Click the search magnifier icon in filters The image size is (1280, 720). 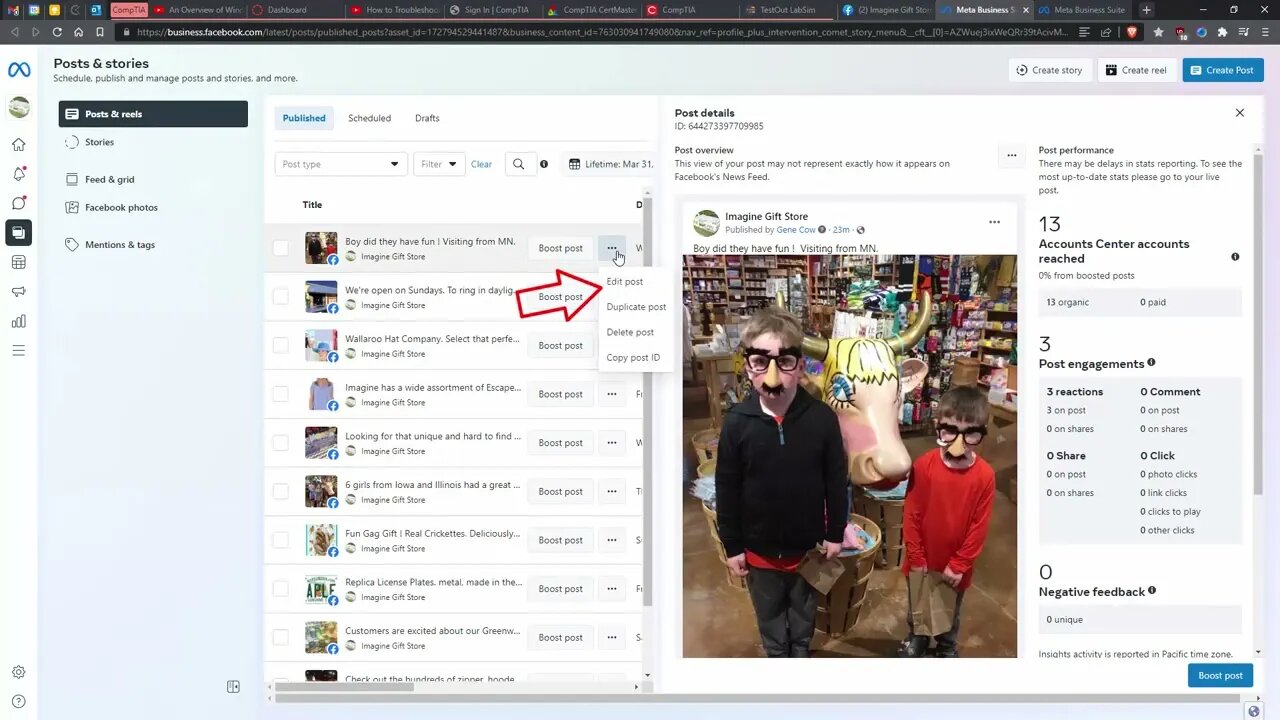click(x=518, y=164)
